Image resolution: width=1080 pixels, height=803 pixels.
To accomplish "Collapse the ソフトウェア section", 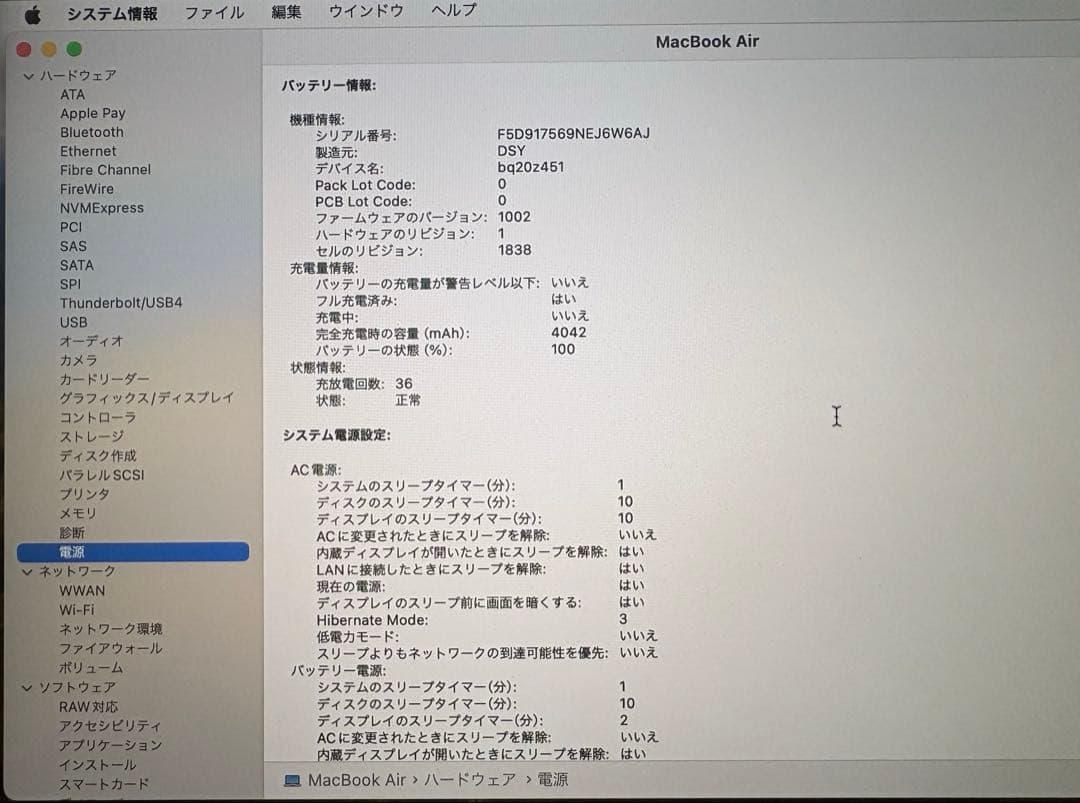I will (26, 687).
